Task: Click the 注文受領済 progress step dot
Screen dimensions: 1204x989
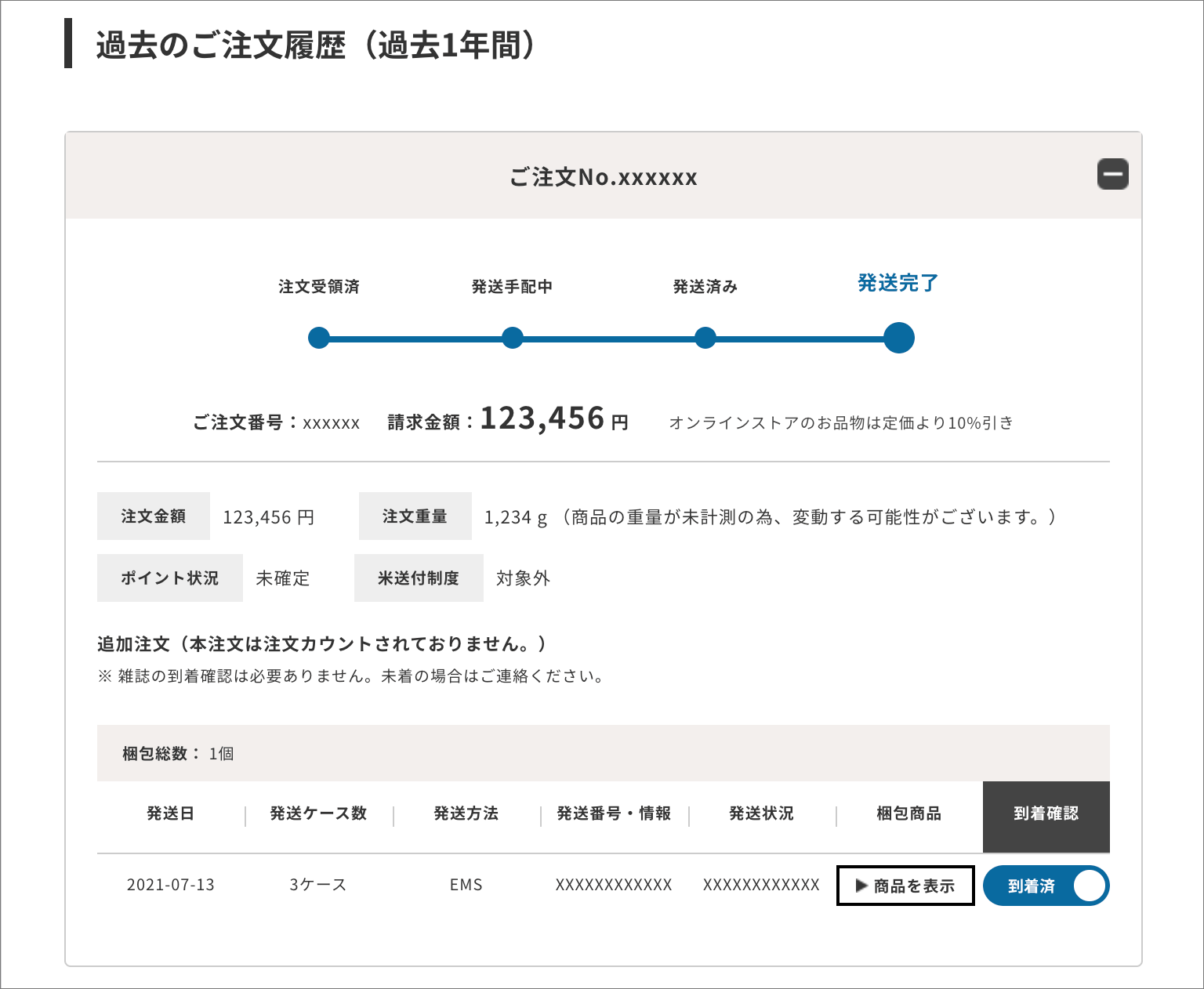Action: [319, 338]
